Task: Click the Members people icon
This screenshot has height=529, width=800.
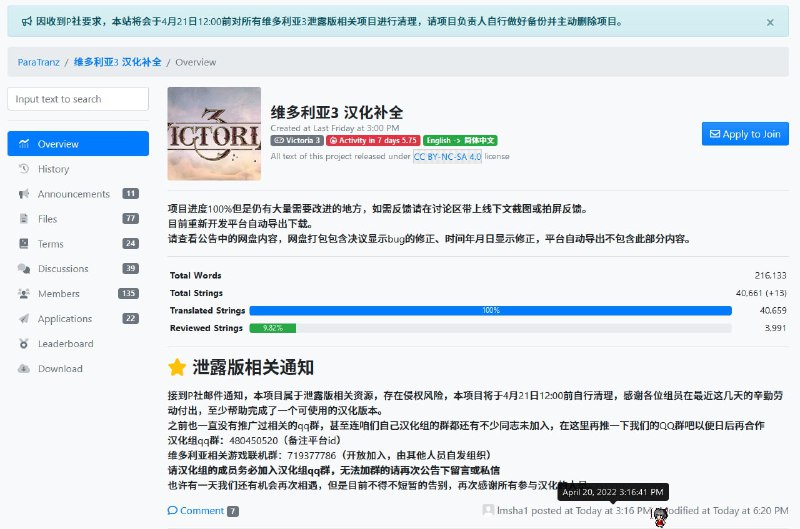Action: point(23,294)
